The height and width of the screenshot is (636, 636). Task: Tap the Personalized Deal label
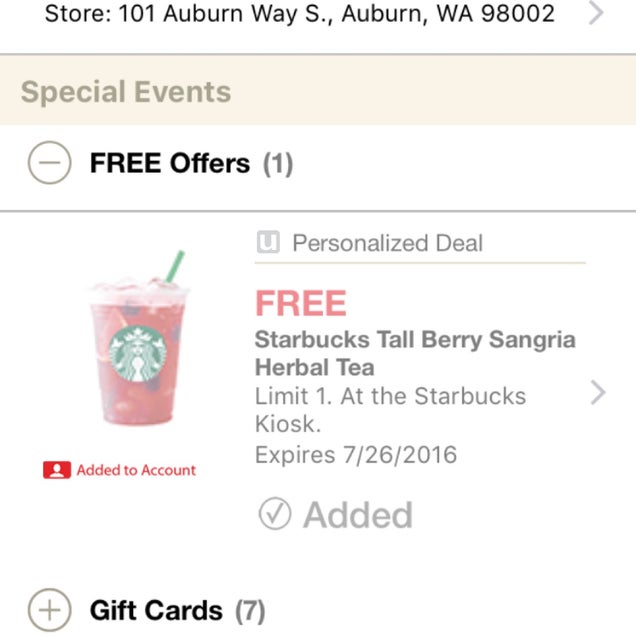tap(387, 243)
